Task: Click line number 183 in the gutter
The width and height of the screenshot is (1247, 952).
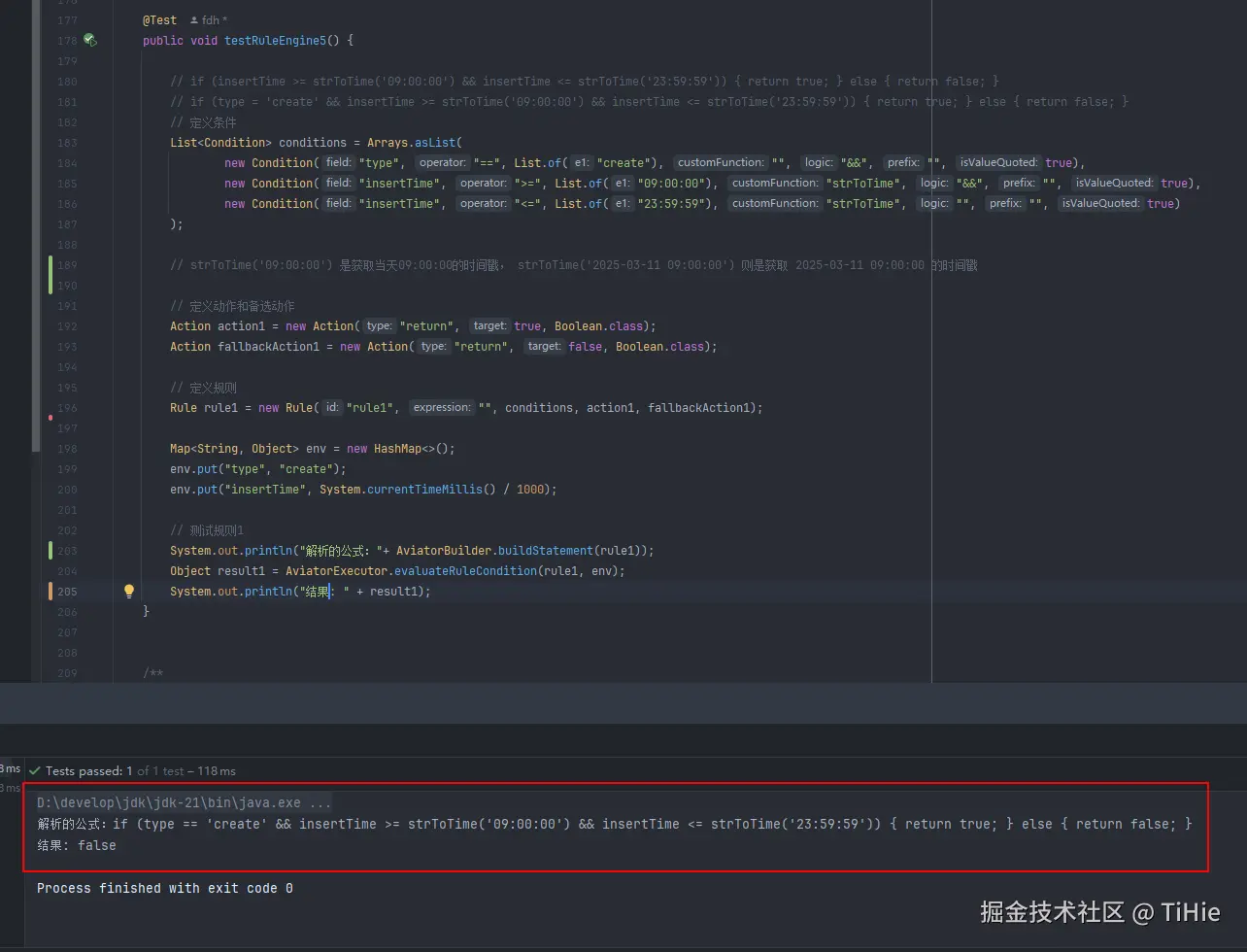Action: (67, 142)
